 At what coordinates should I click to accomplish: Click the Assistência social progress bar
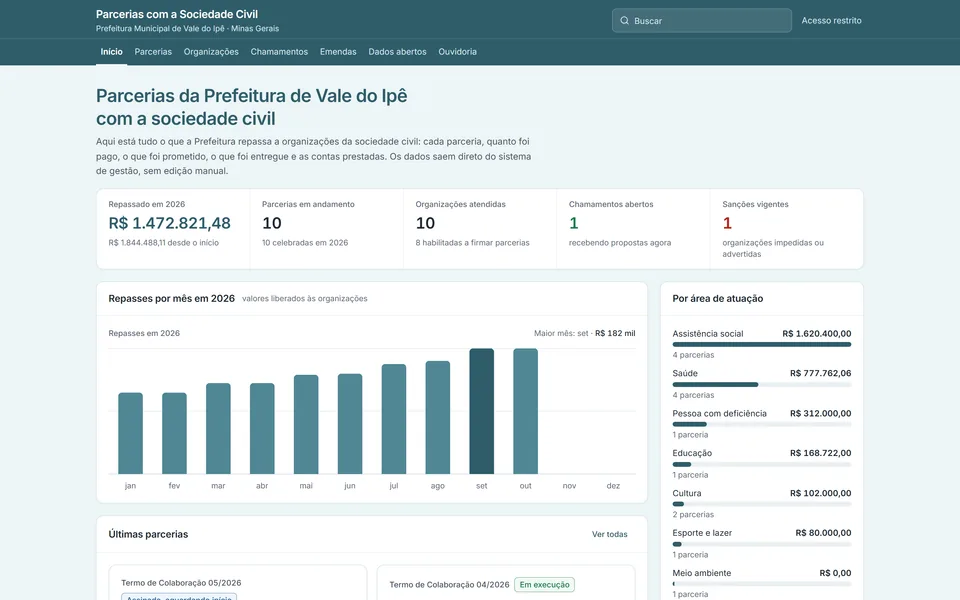(x=762, y=345)
